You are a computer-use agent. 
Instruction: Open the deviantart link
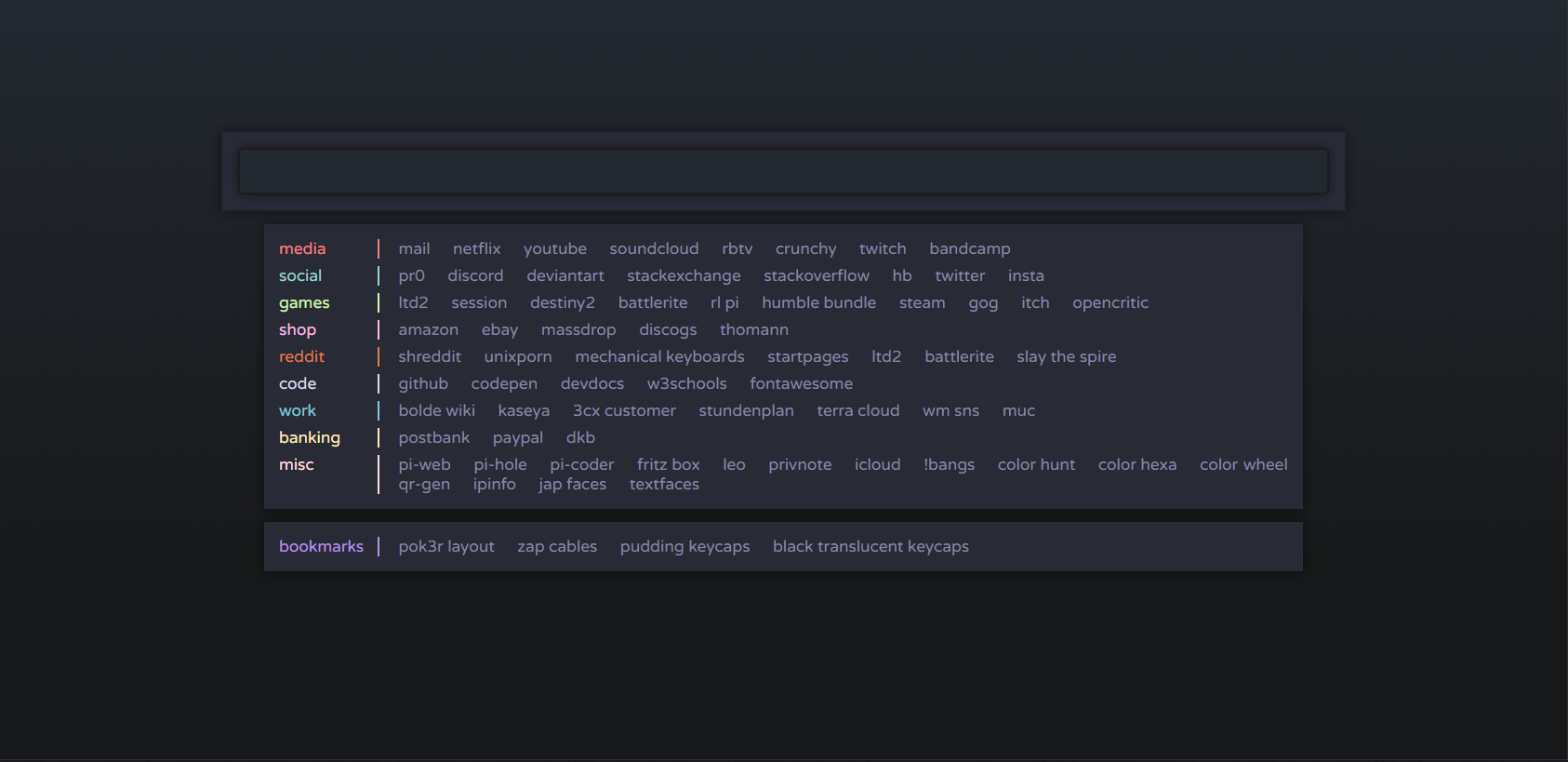tap(565, 275)
